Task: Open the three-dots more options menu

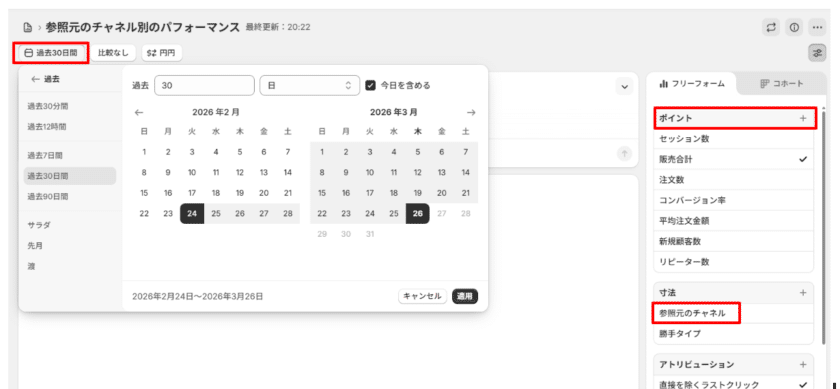Action: click(x=816, y=27)
